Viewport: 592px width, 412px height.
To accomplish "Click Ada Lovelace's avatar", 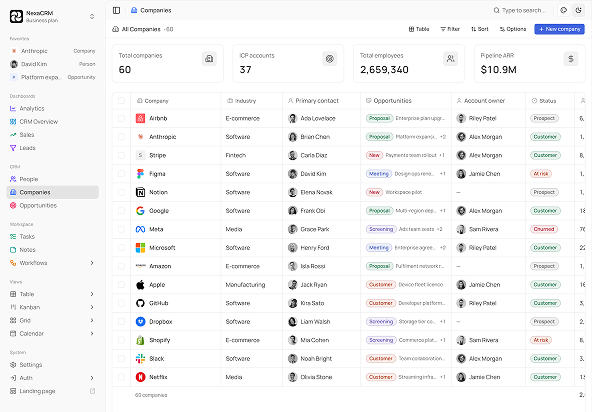I will pyautogui.click(x=293, y=118).
